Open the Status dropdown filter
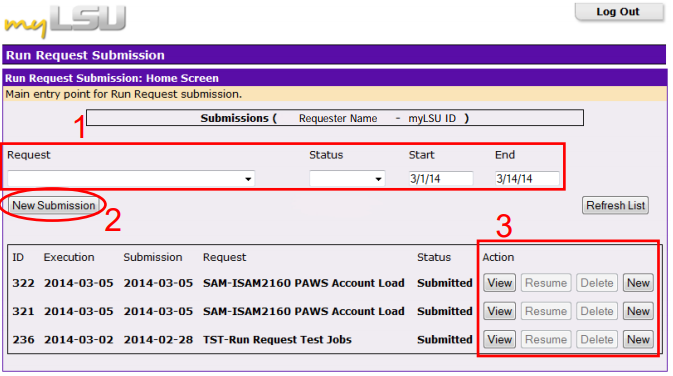The image size is (673, 376). pos(347,179)
